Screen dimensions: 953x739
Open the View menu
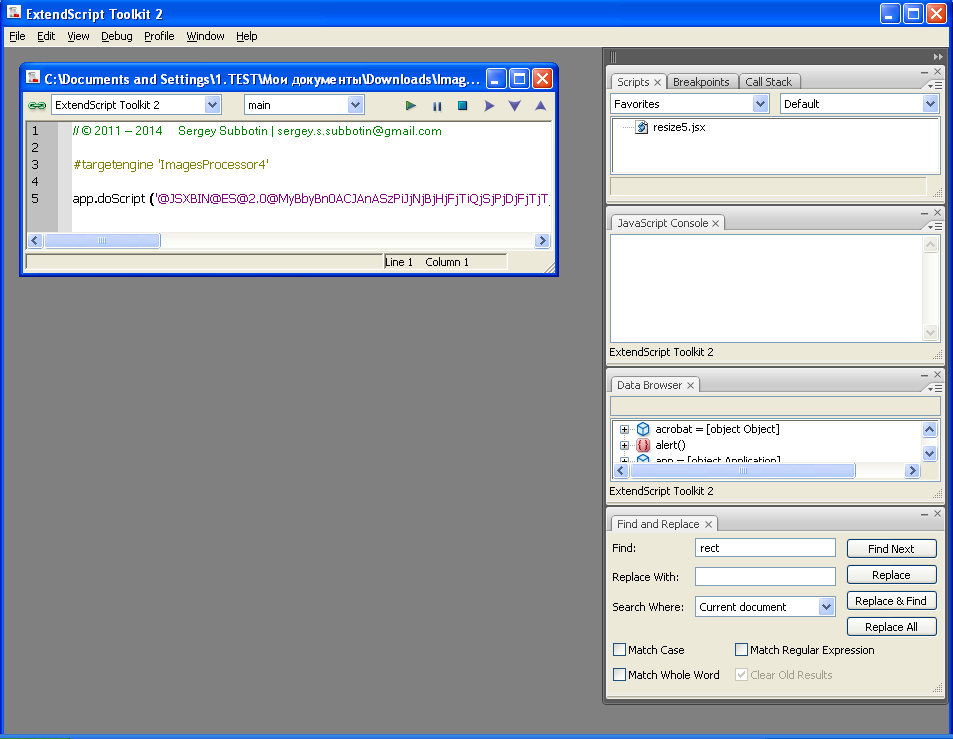pyautogui.click(x=78, y=36)
